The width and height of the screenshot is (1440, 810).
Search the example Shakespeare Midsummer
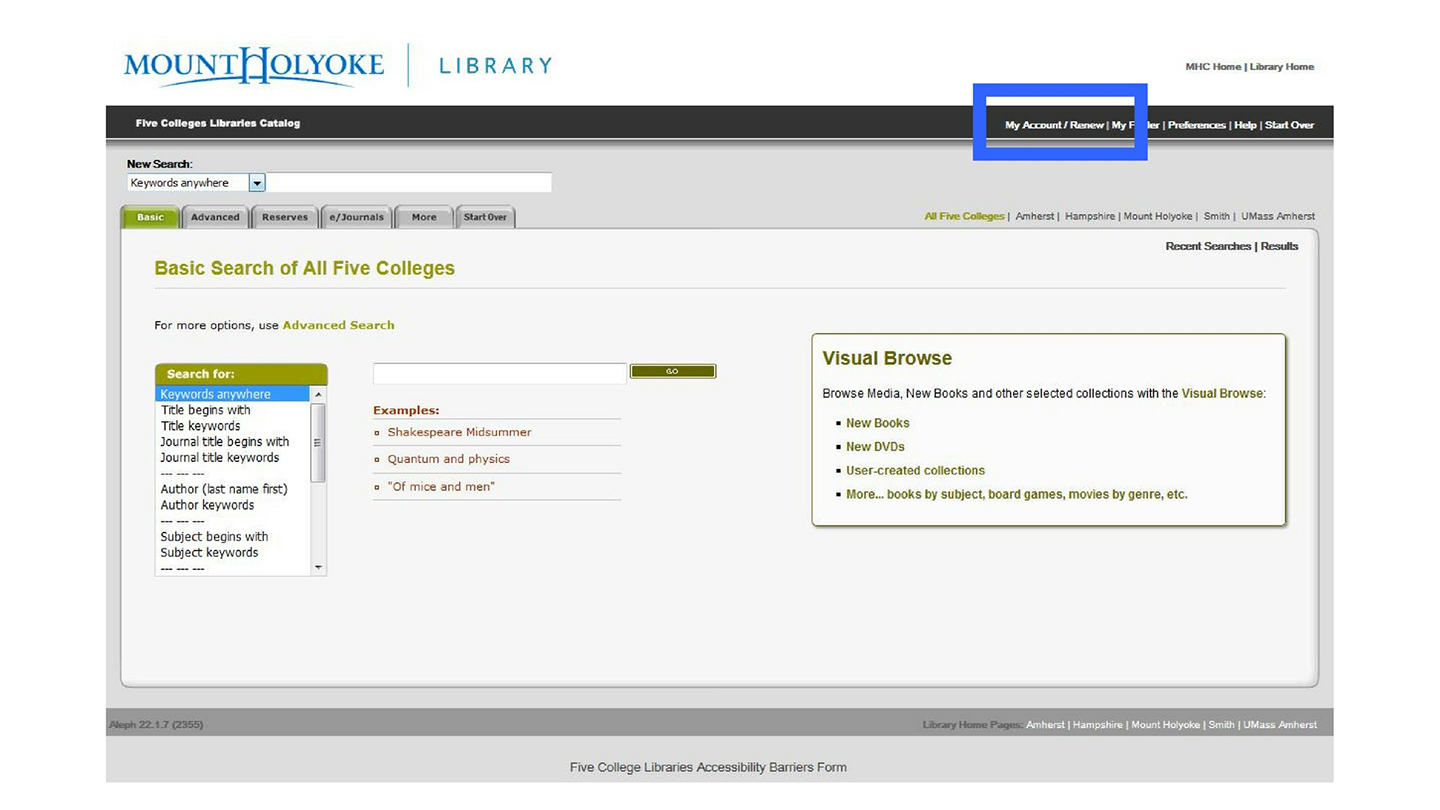(x=459, y=432)
